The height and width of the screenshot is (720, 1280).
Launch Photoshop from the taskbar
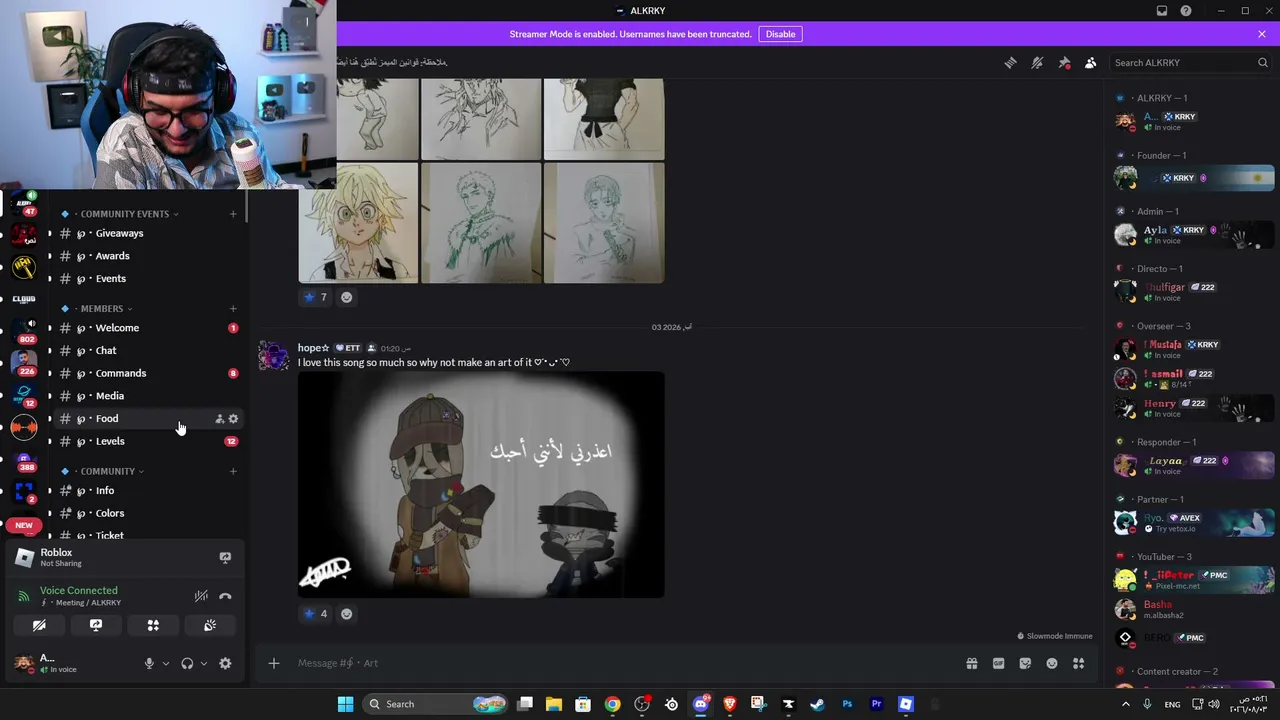pos(847,704)
